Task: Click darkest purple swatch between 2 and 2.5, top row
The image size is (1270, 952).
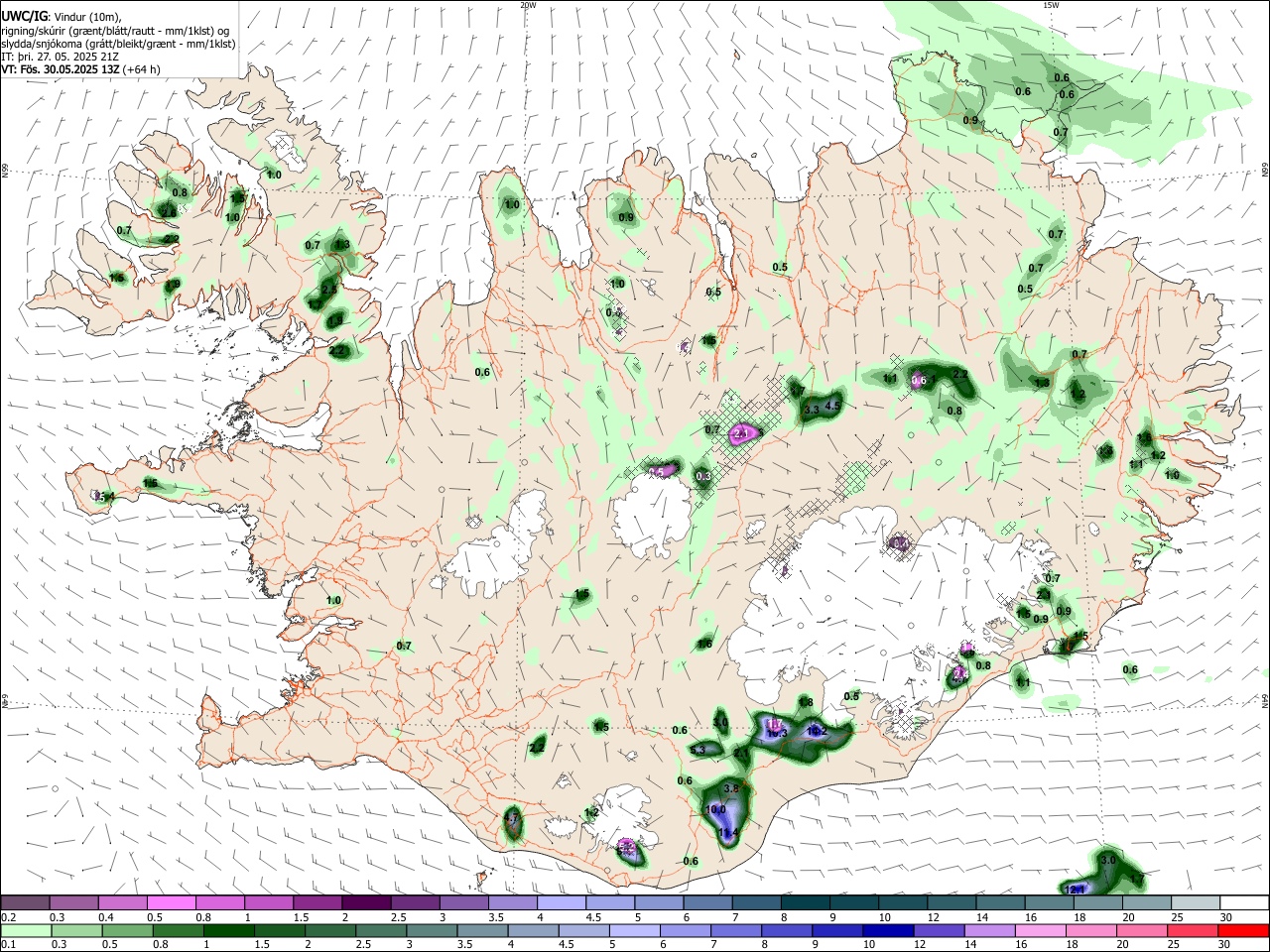Action: 365,903
